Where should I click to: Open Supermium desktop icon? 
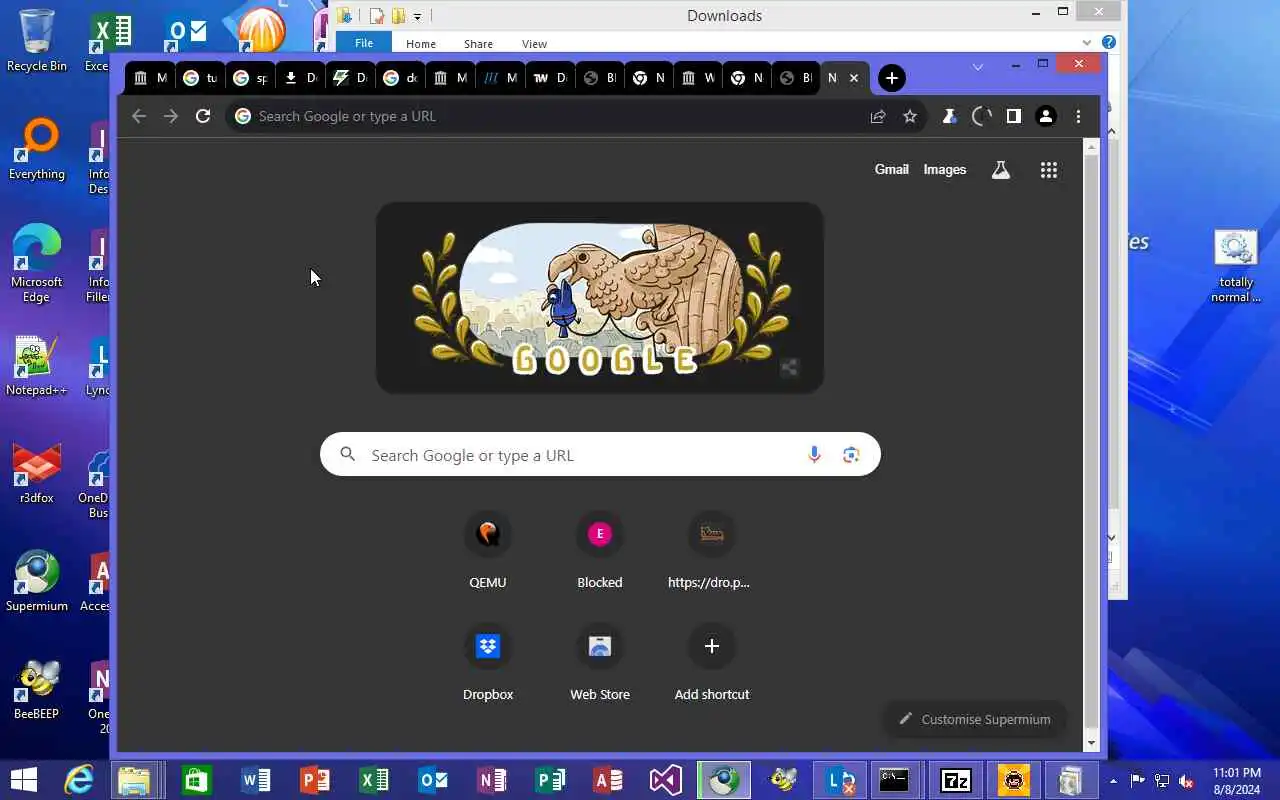point(37,581)
